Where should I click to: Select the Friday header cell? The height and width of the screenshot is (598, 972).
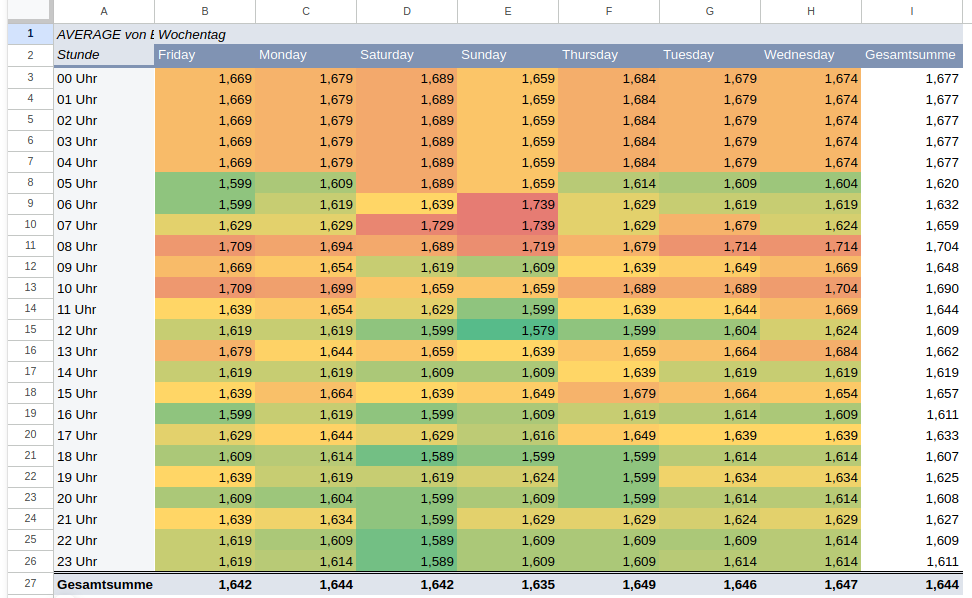pos(205,55)
